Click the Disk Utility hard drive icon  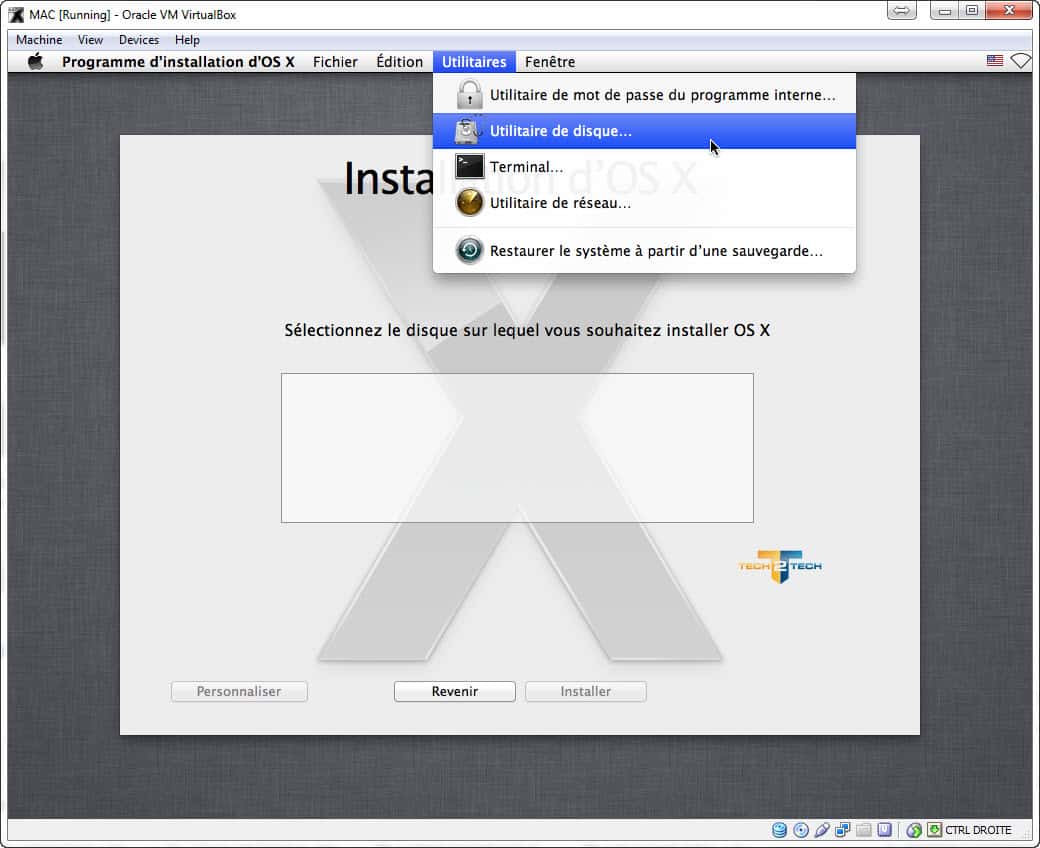coord(469,131)
